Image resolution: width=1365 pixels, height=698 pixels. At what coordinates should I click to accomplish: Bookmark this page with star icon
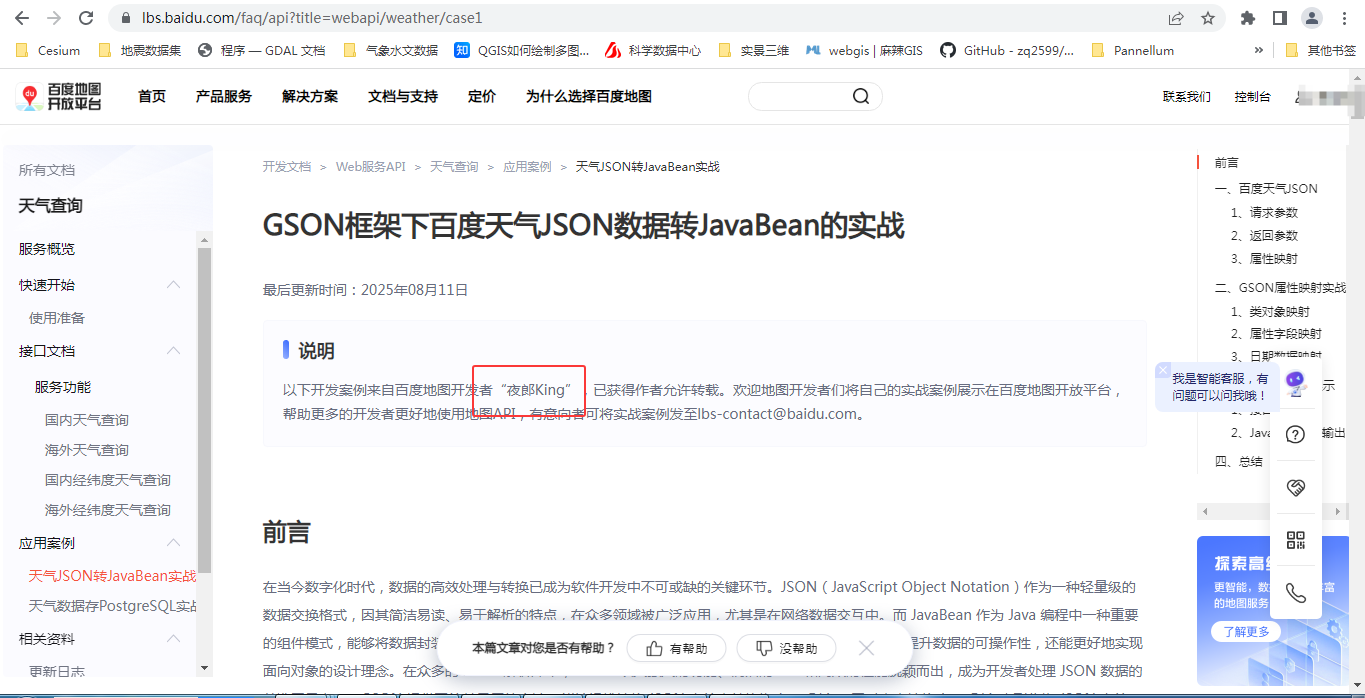[x=1208, y=18]
